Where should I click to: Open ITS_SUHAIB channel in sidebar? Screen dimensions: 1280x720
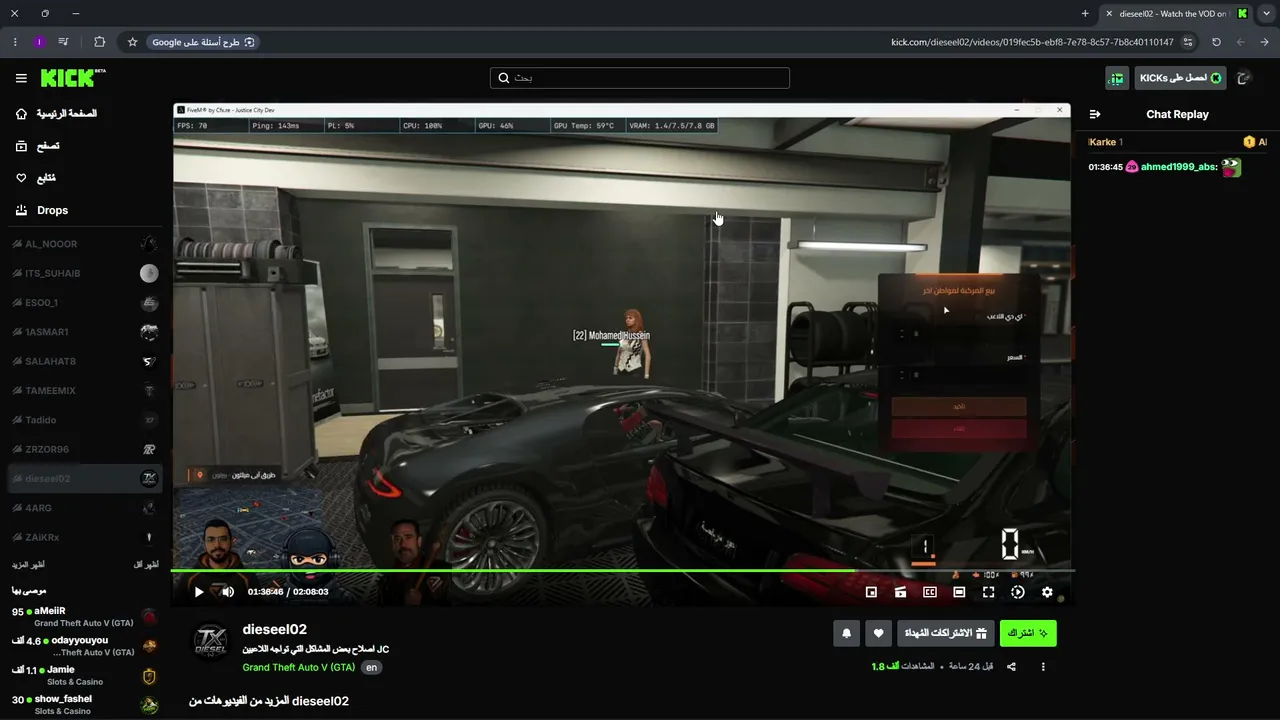point(85,273)
